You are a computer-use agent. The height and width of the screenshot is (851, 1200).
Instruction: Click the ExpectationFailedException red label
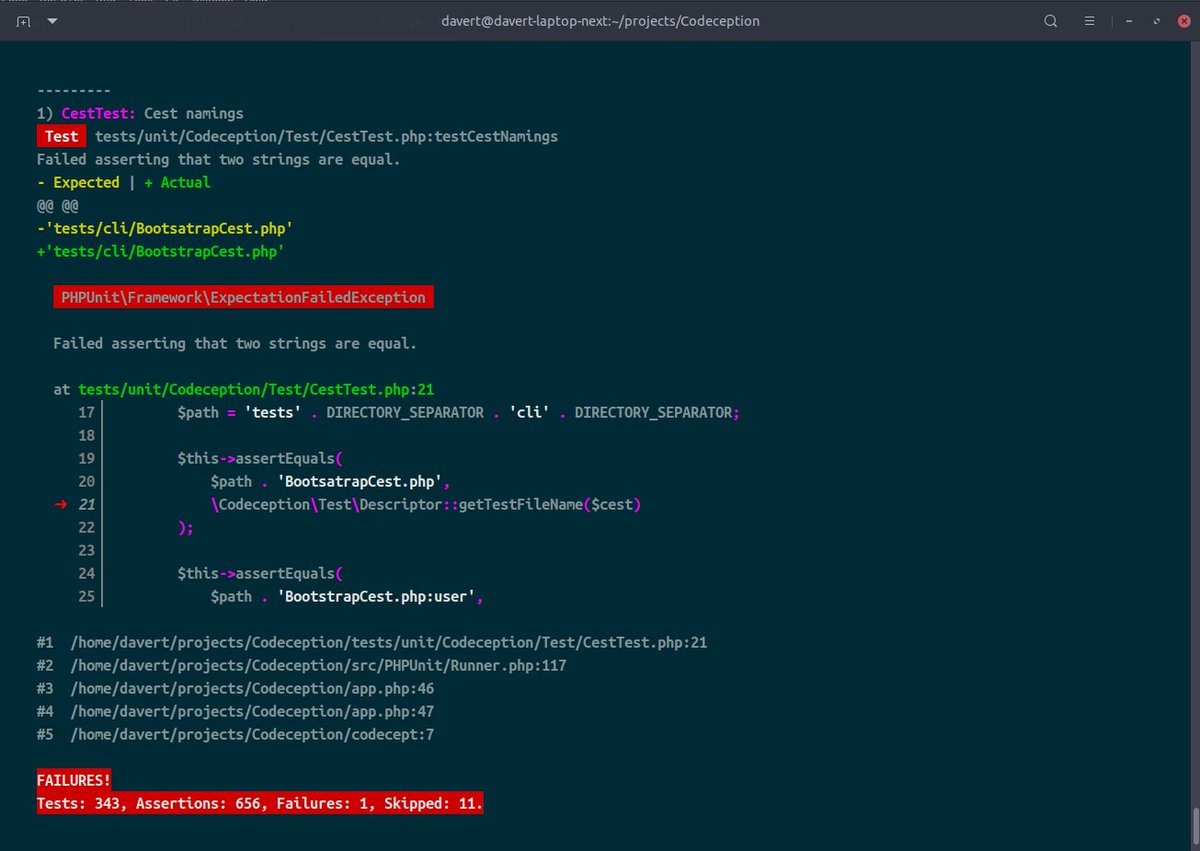[x=243, y=297]
